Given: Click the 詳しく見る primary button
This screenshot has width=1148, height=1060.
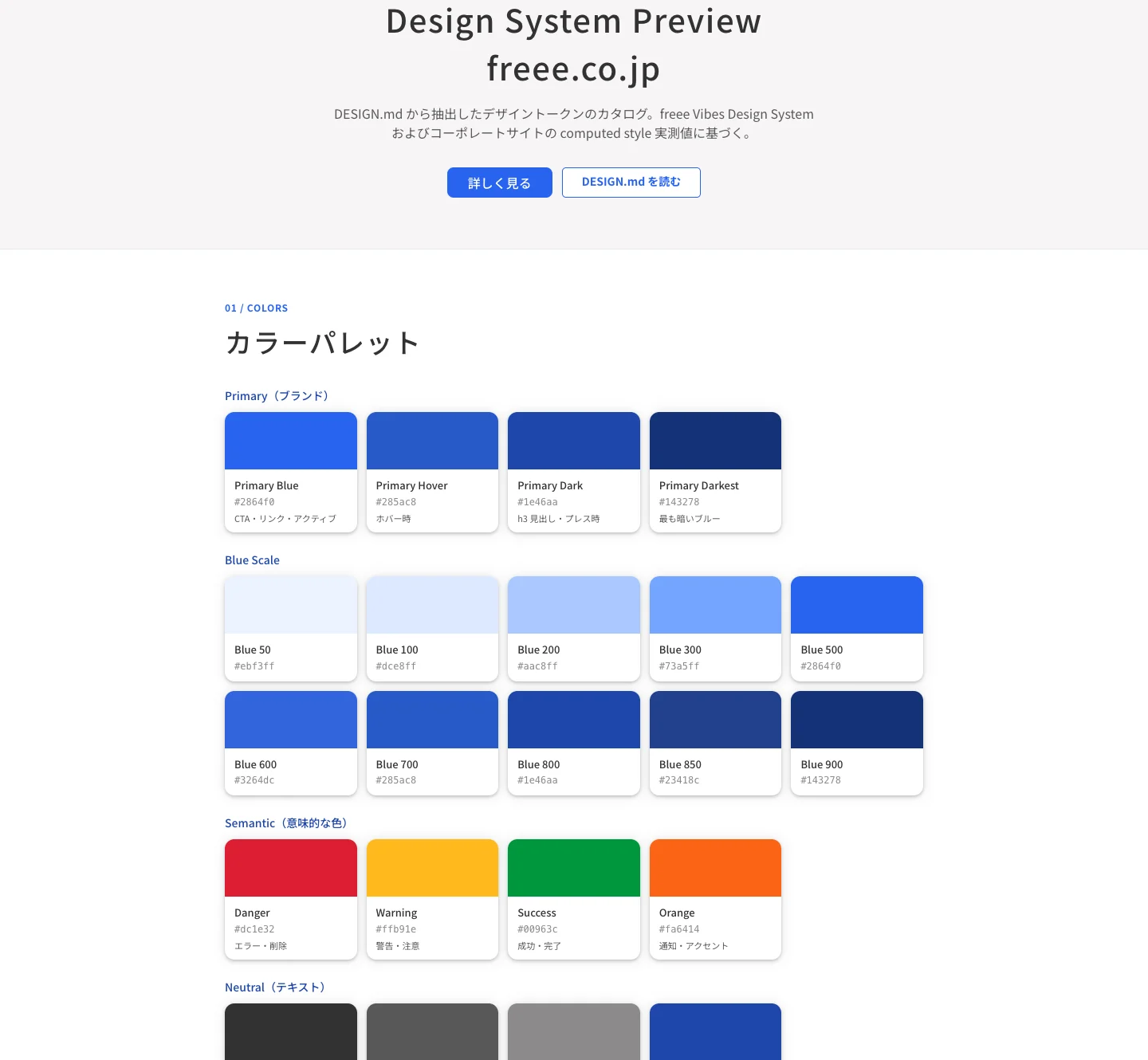Looking at the screenshot, I should pyautogui.click(x=499, y=183).
